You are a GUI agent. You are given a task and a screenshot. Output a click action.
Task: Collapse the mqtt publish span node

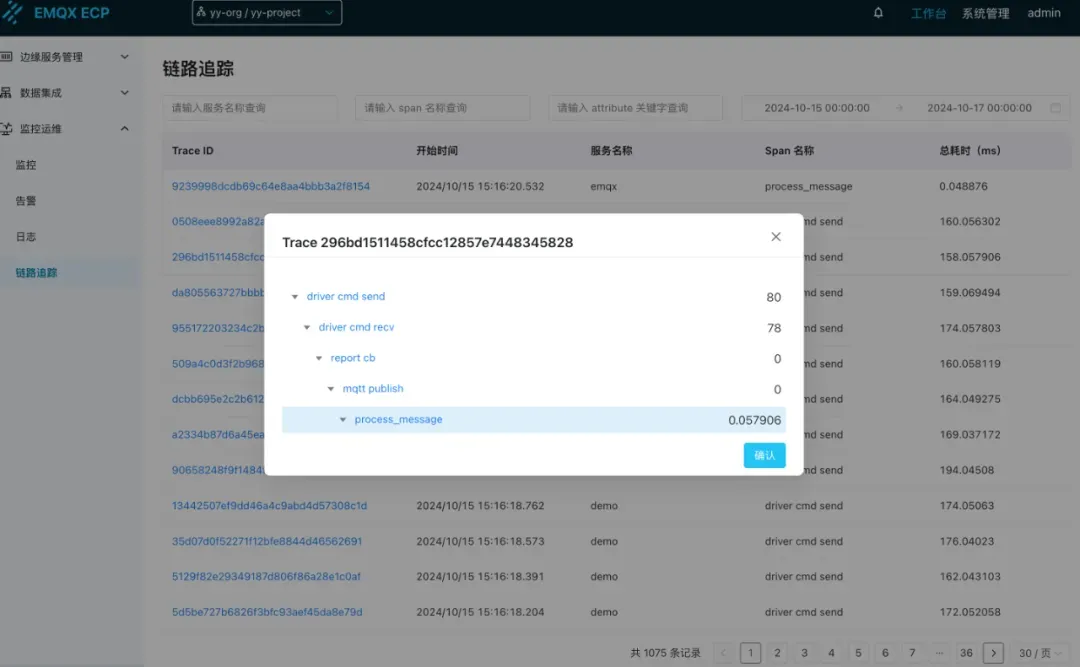pyautogui.click(x=331, y=389)
